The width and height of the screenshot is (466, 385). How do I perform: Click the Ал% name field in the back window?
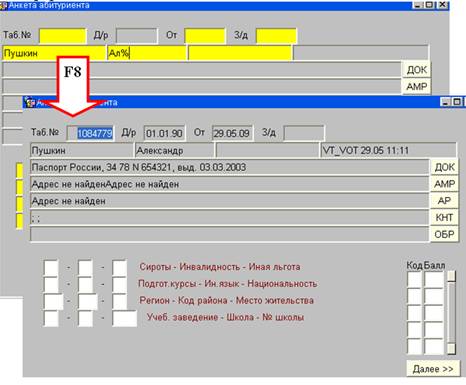coord(147,53)
